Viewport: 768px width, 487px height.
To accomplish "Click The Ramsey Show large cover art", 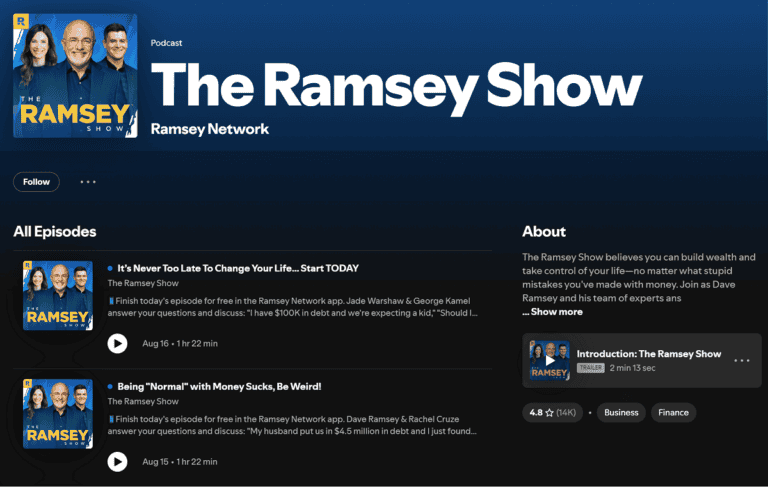I will [x=75, y=76].
